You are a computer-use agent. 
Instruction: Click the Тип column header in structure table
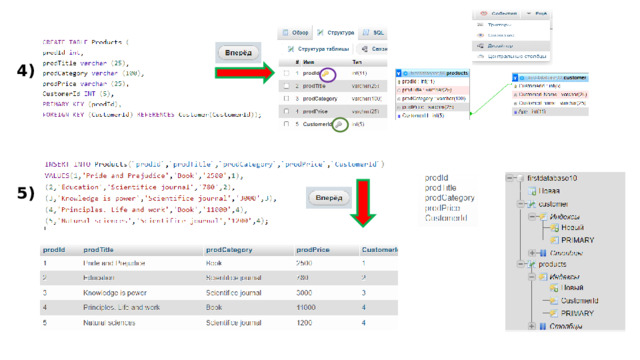tap(357, 62)
